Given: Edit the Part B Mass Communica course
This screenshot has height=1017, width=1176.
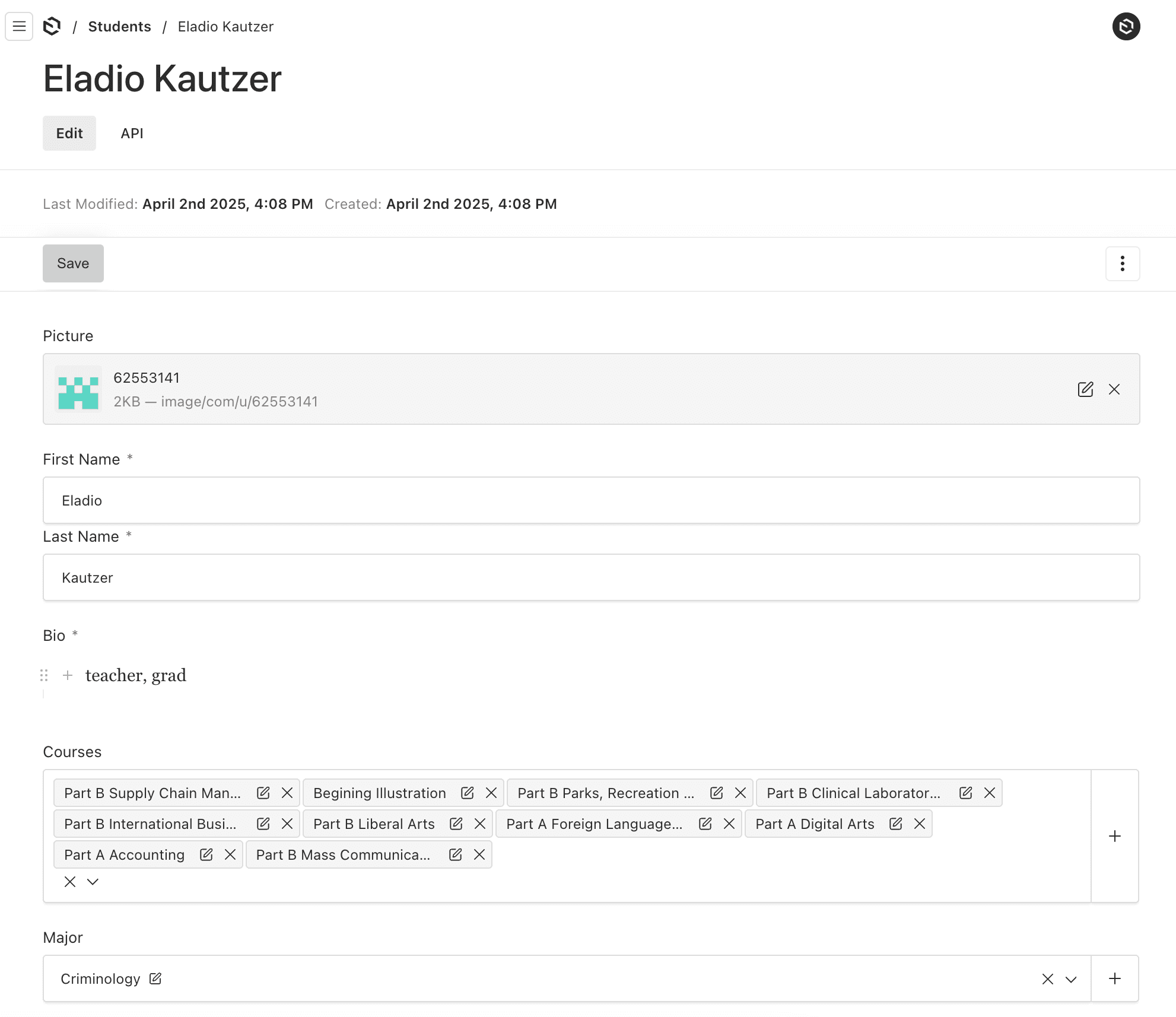Looking at the screenshot, I should [x=455, y=854].
